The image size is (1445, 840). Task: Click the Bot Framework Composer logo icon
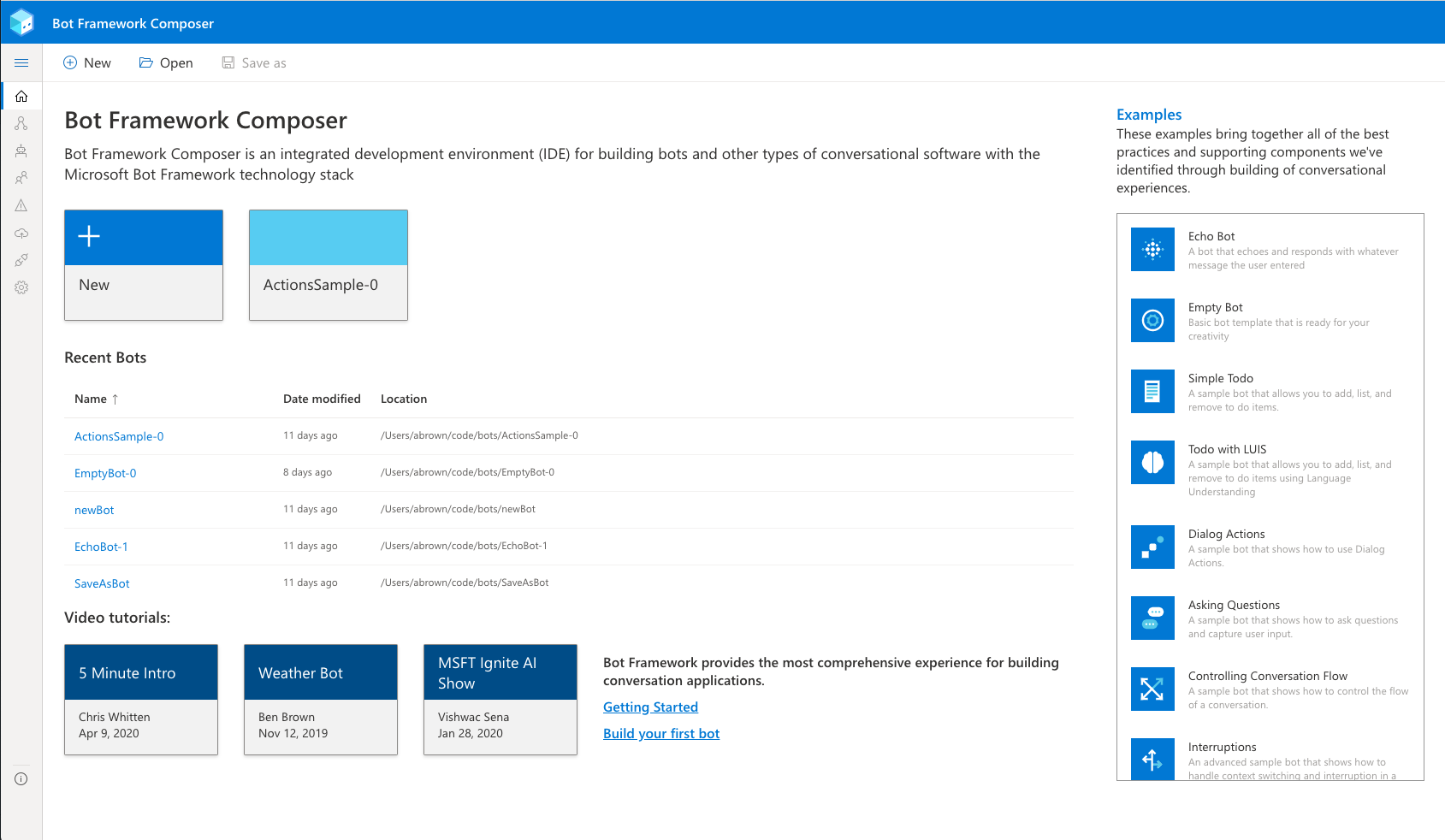21,22
